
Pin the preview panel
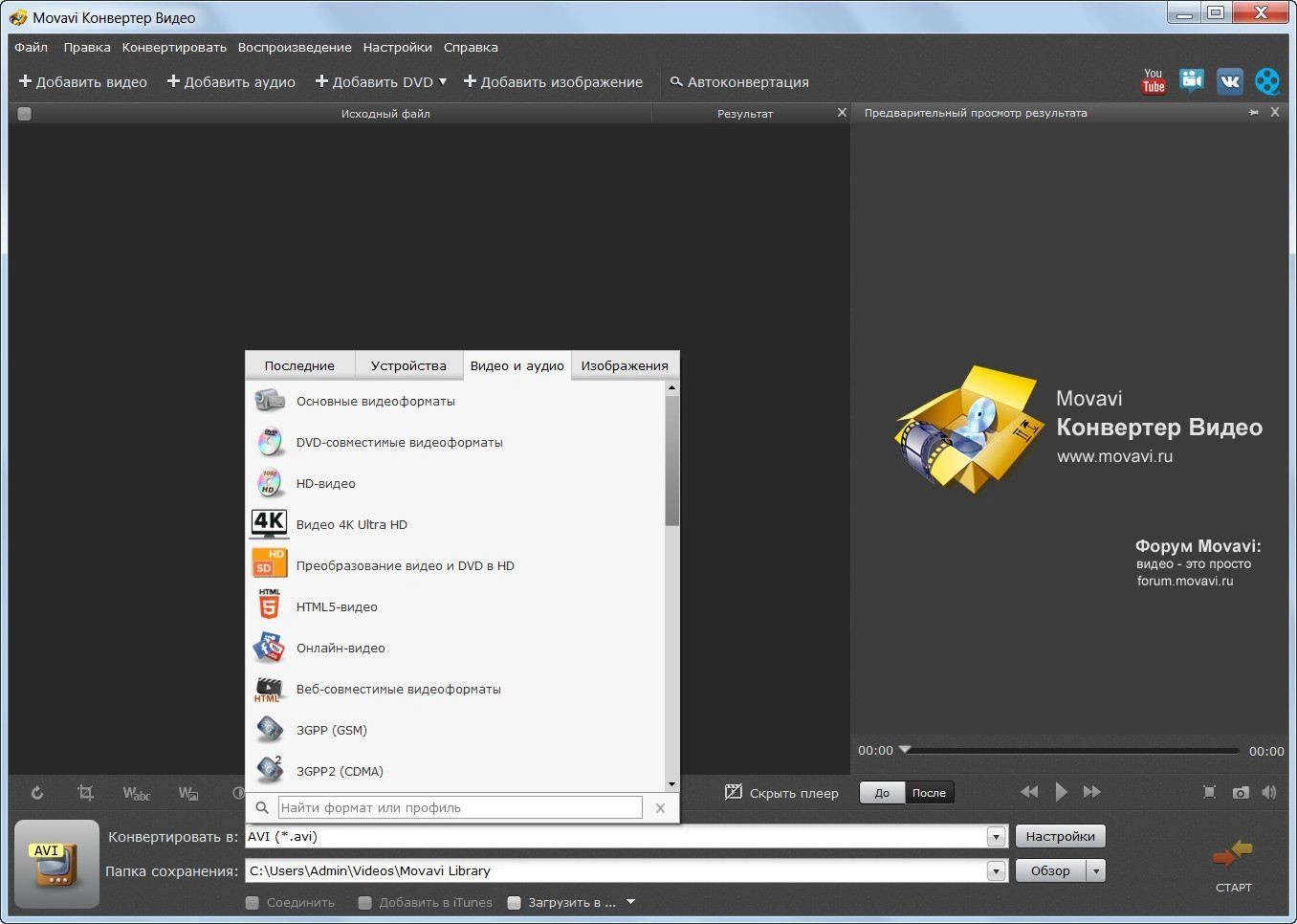pyautogui.click(x=1254, y=112)
